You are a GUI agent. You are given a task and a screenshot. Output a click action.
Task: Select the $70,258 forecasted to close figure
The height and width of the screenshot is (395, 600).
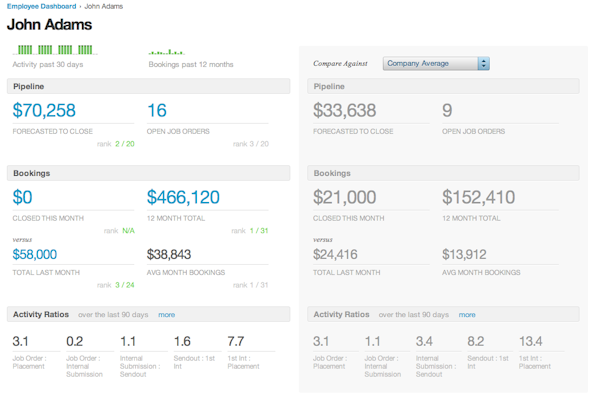(x=44, y=110)
